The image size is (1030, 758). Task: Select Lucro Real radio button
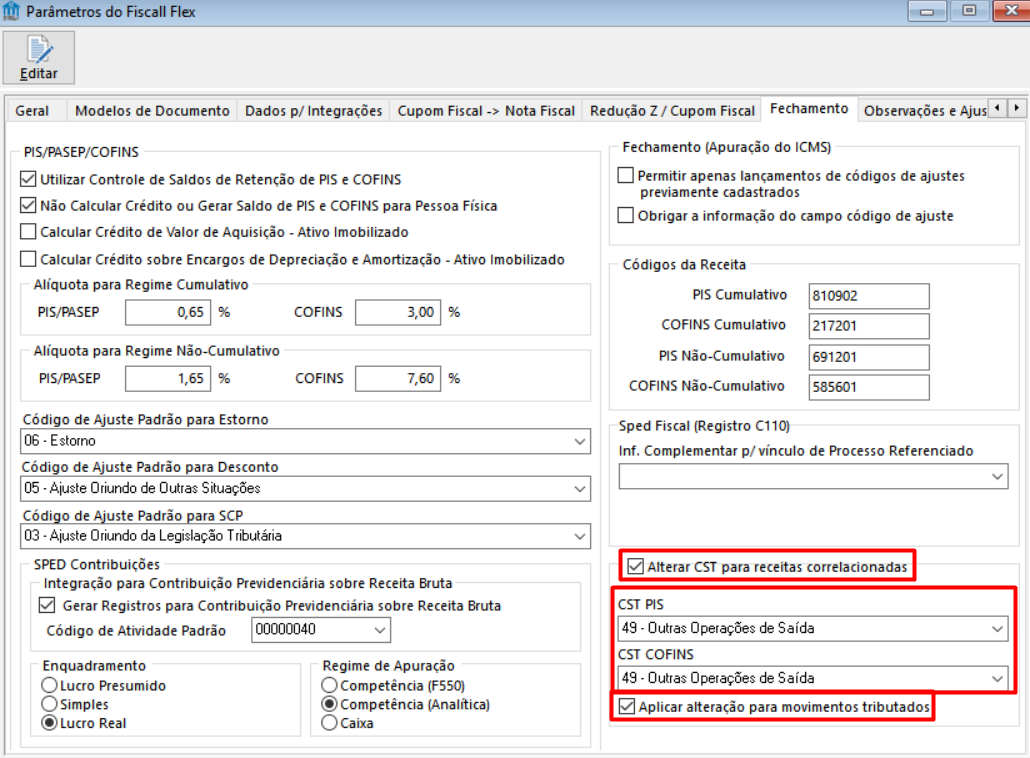[x=49, y=723]
